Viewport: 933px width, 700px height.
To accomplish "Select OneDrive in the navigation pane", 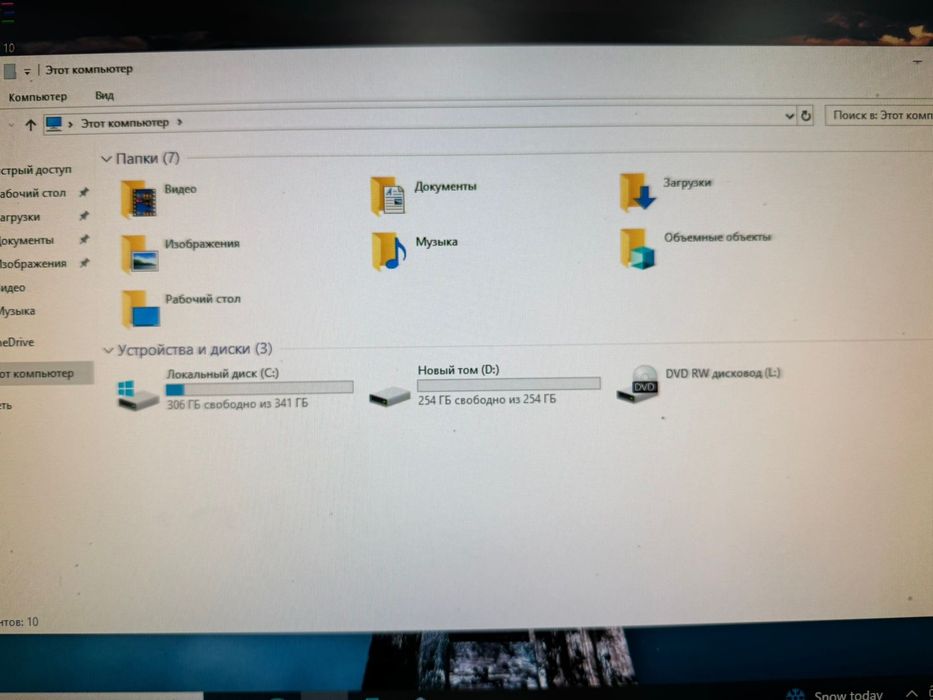I will coord(17,342).
